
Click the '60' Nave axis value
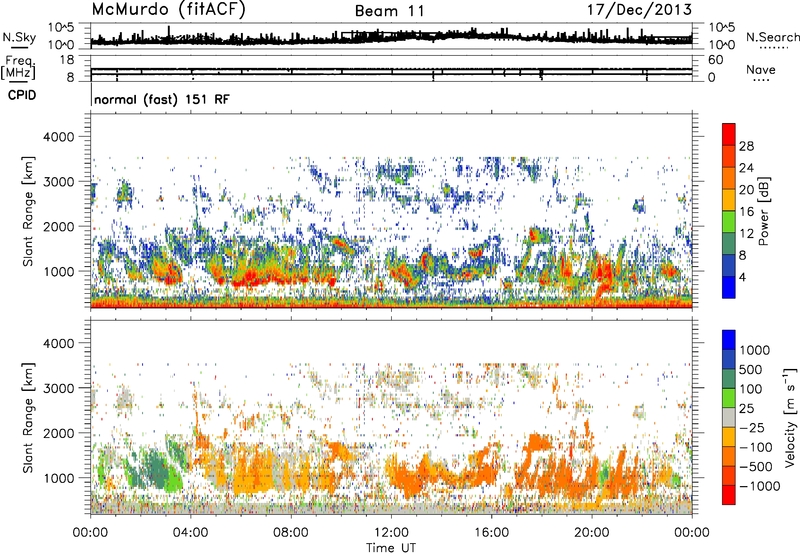coord(715,60)
